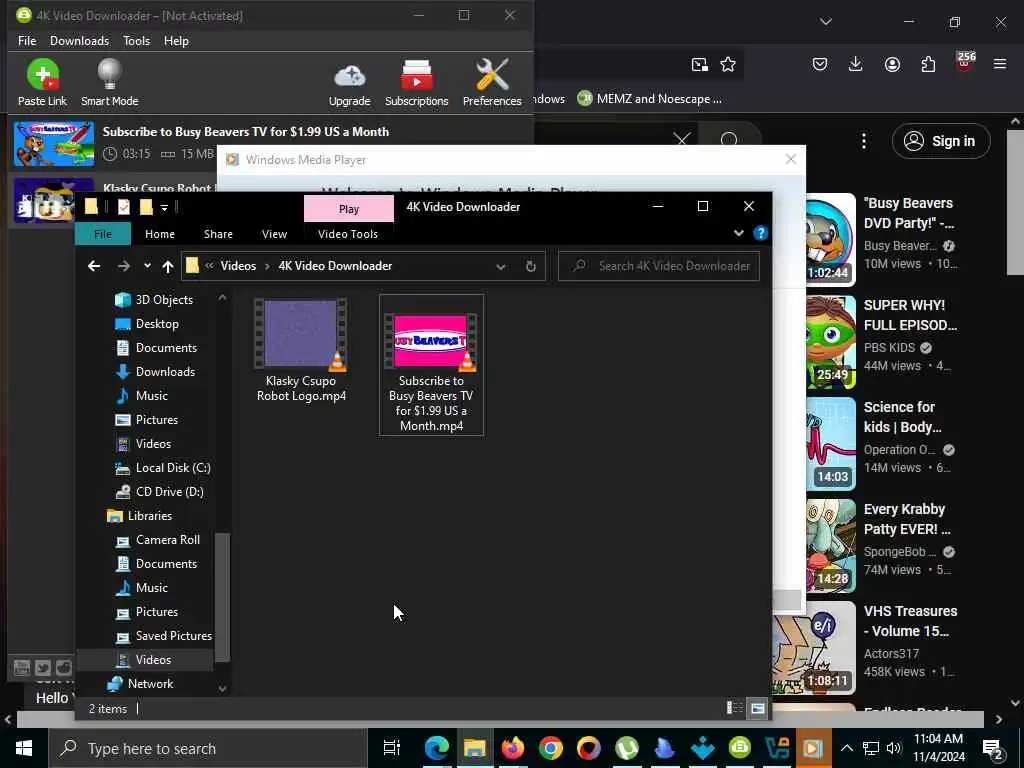Close the Windows Media Player dialog
This screenshot has height=768, width=1024.
791,159
